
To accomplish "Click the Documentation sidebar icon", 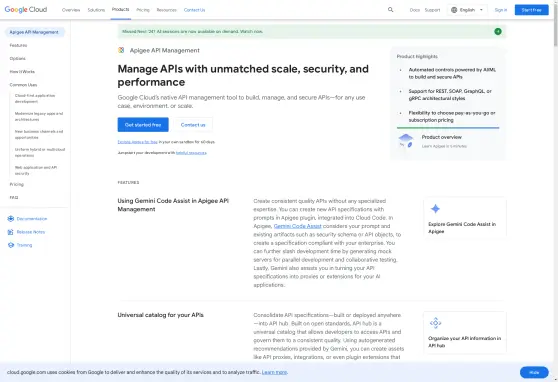I will (11, 219).
